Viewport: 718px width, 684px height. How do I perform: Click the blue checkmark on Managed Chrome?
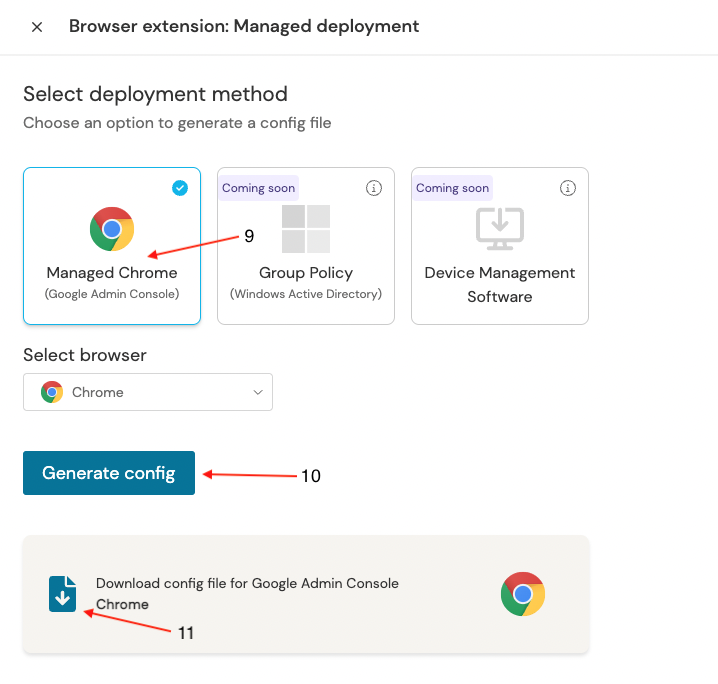pos(180,188)
